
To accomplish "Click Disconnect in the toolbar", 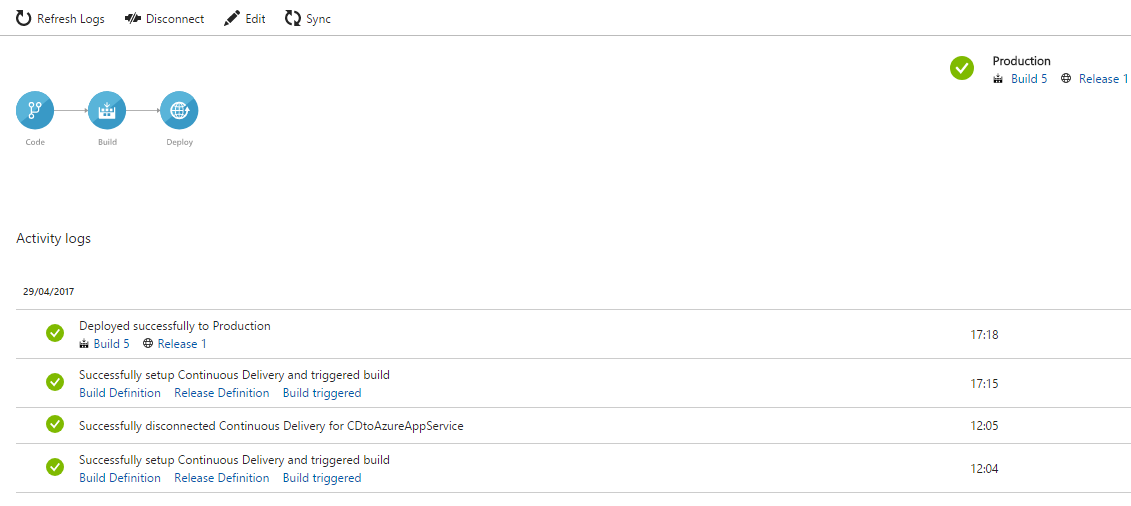I will pos(164,19).
